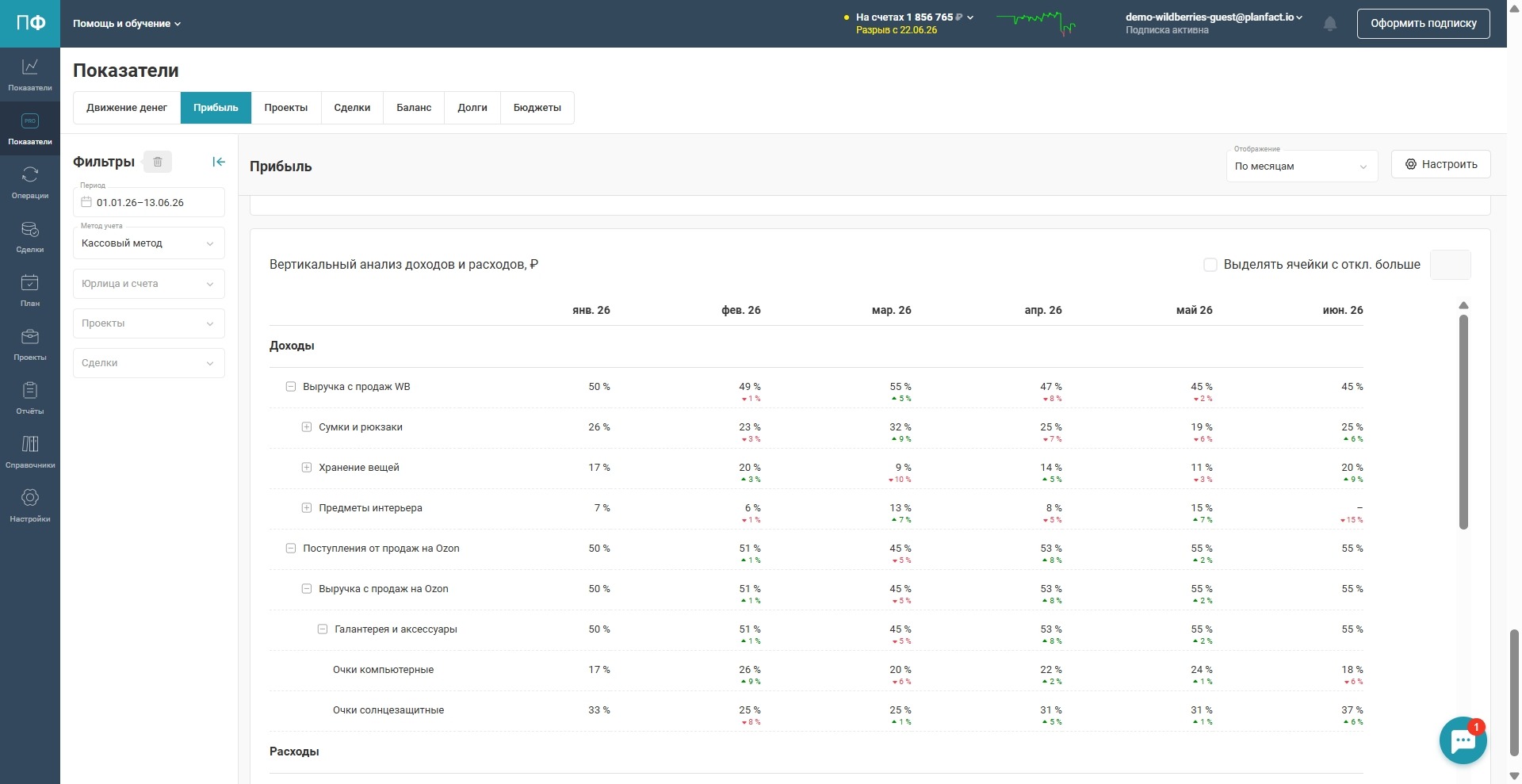Collapse the filters panel arrow icon
The image size is (1522, 784).
[219, 162]
